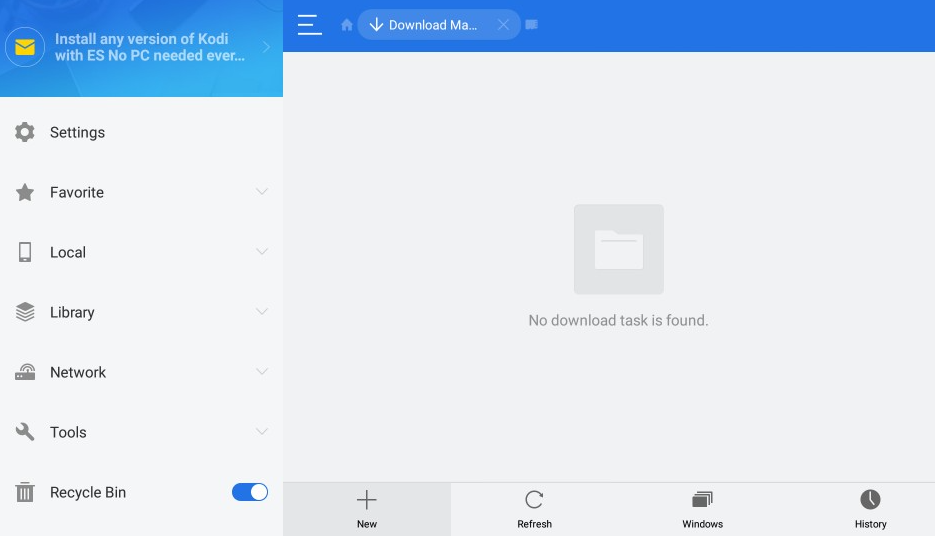Click the small window icon beside tab
The width and height of the screenshot is (935, 536).
coord(531,25)
